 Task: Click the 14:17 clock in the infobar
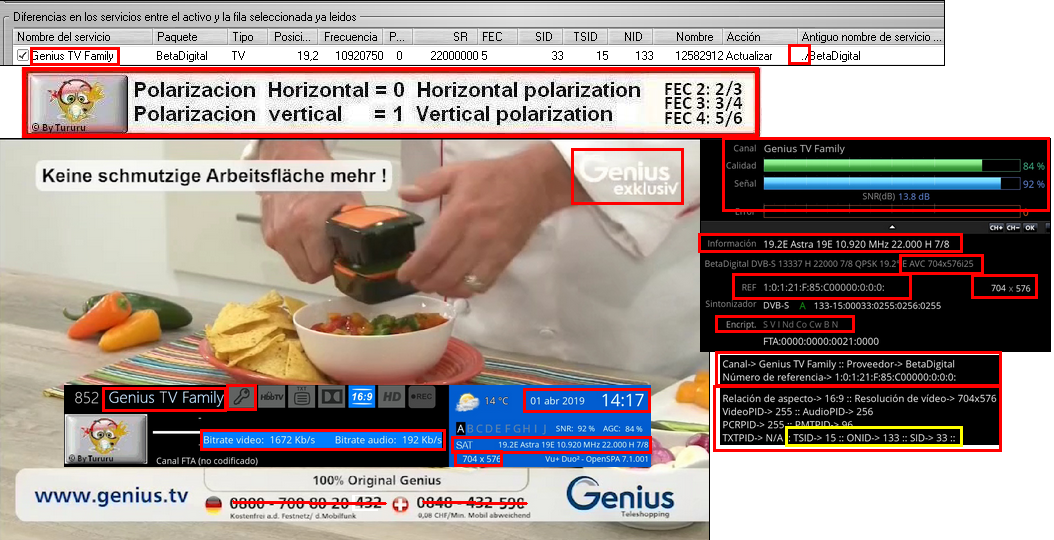coord(622,400)
